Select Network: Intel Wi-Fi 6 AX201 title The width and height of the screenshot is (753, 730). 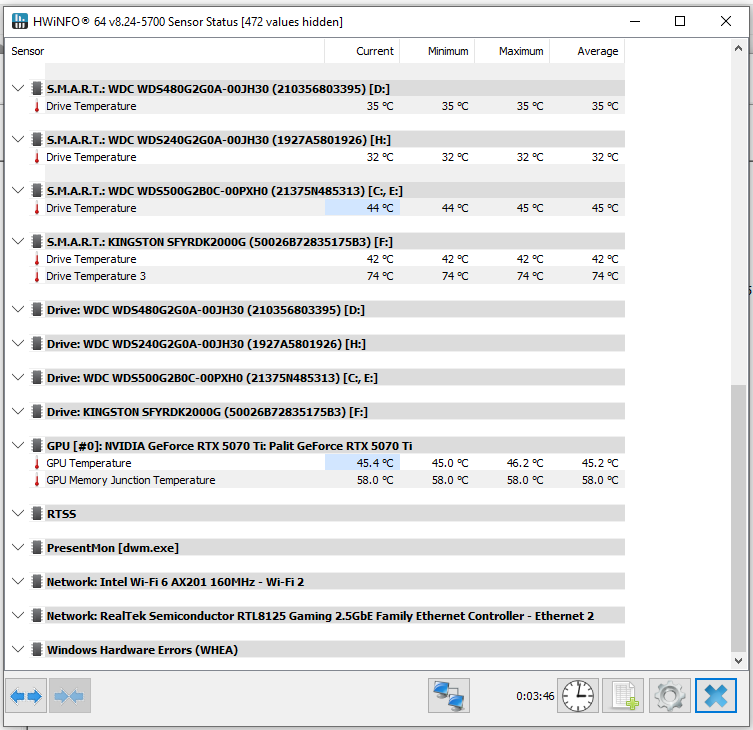click(175, 582)
